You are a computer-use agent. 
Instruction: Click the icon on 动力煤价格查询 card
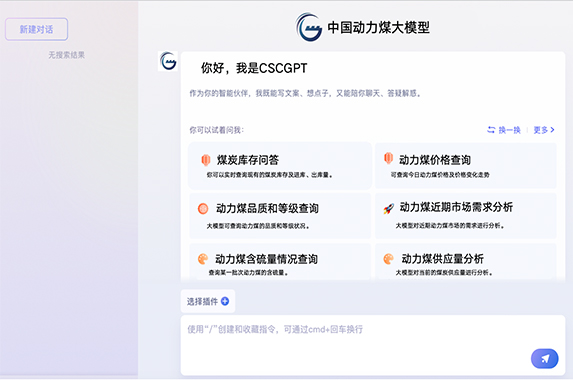click(388, 158)
